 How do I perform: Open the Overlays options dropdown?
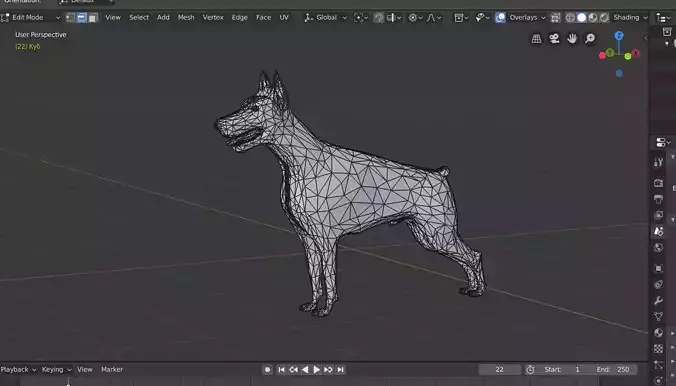(x=527, y=18)
